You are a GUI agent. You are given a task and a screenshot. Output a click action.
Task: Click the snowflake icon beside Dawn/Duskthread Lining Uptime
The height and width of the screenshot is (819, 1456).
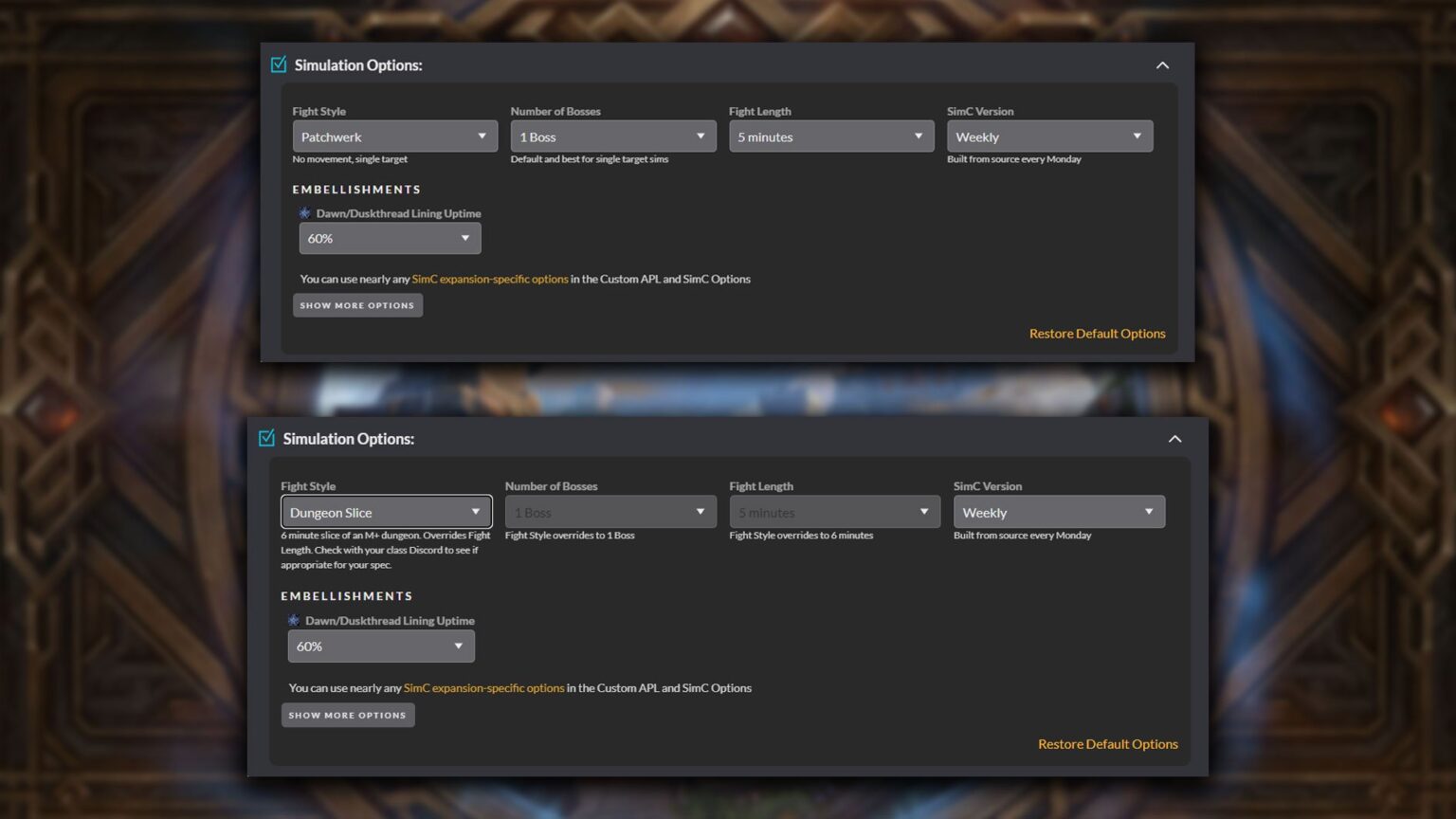click(x=303, y=213)
